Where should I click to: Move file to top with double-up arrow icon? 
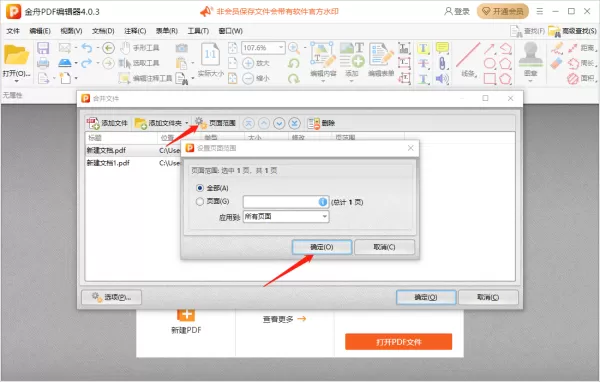tap(249, 123)
